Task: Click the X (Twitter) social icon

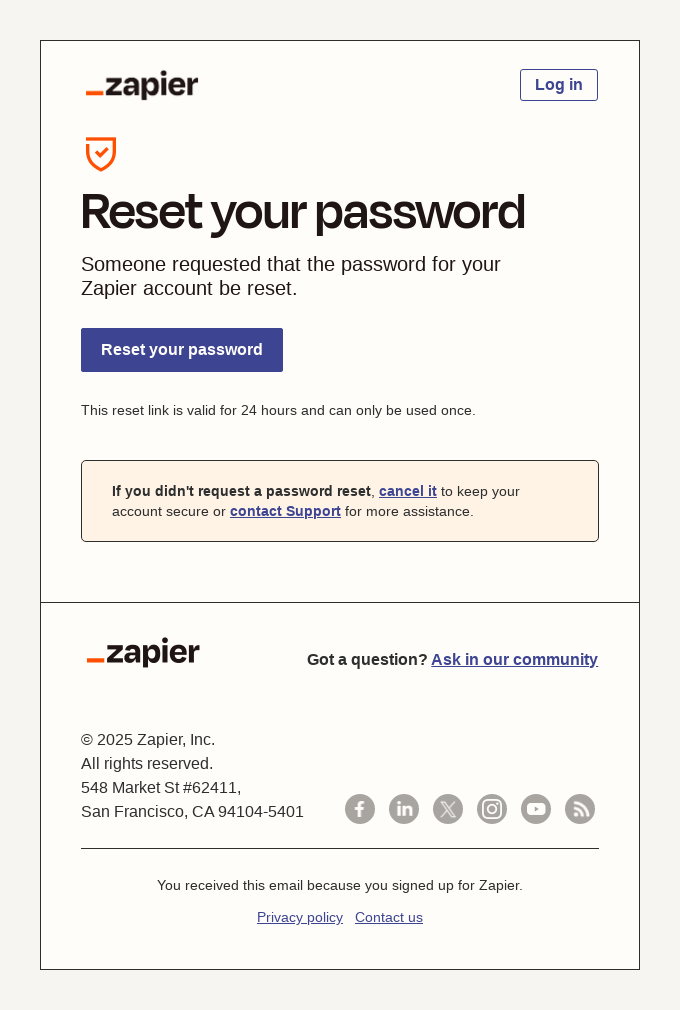Action: tap(448, 809)
